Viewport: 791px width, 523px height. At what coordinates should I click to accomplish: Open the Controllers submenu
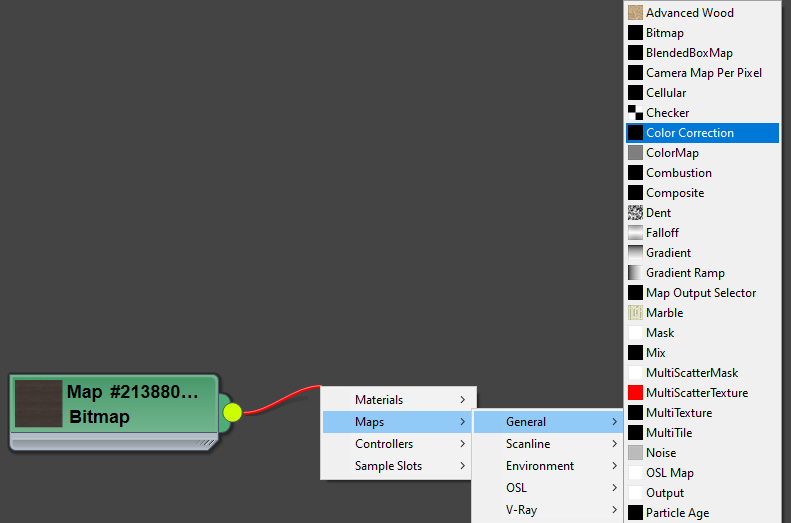(x=397, y=444)
